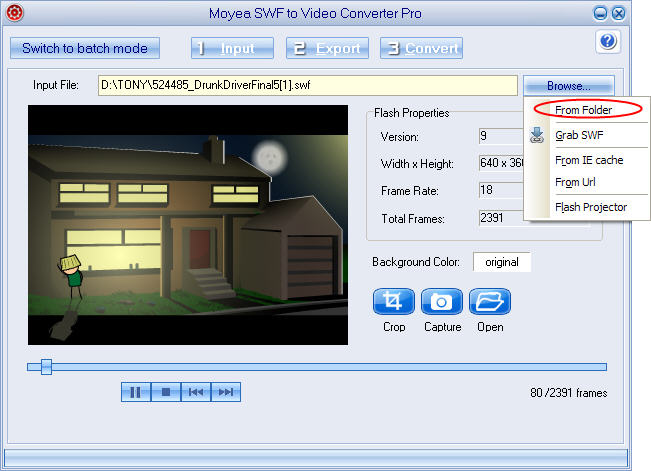The width and height of the screenshot is (651, 471).
Task: Pause the Flash preview playback
Action: pyautogui.click(x=136, y=392)
